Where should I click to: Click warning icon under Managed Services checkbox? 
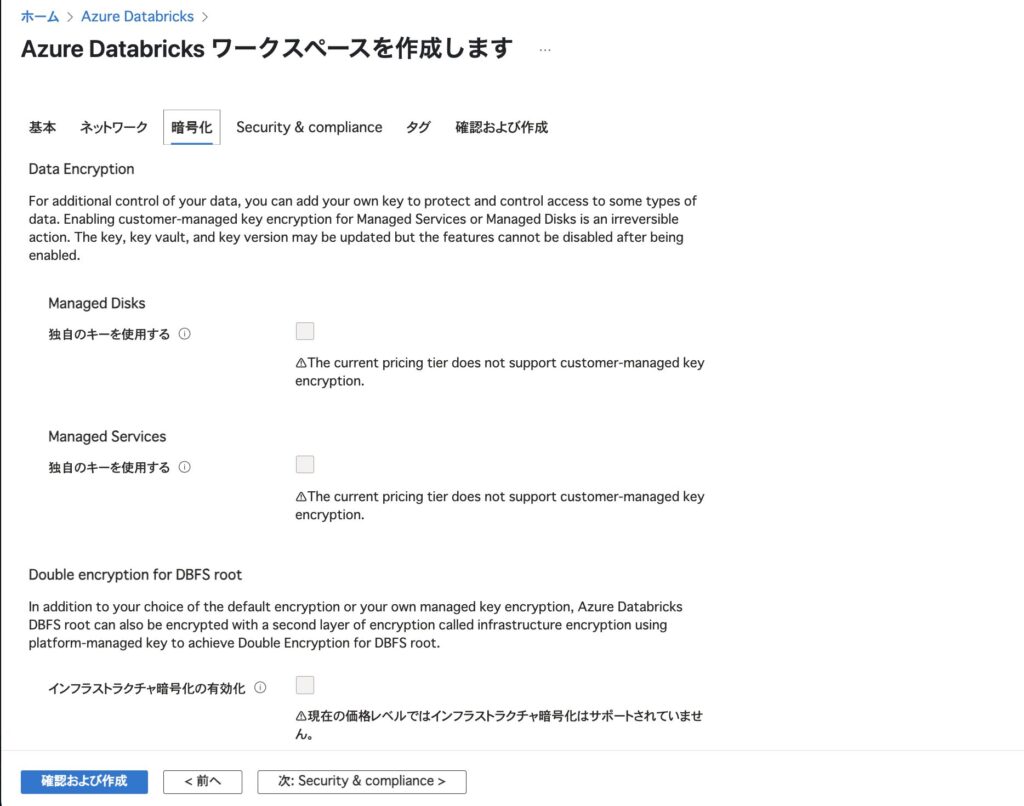pyautogui.click(x=301, y=496)
